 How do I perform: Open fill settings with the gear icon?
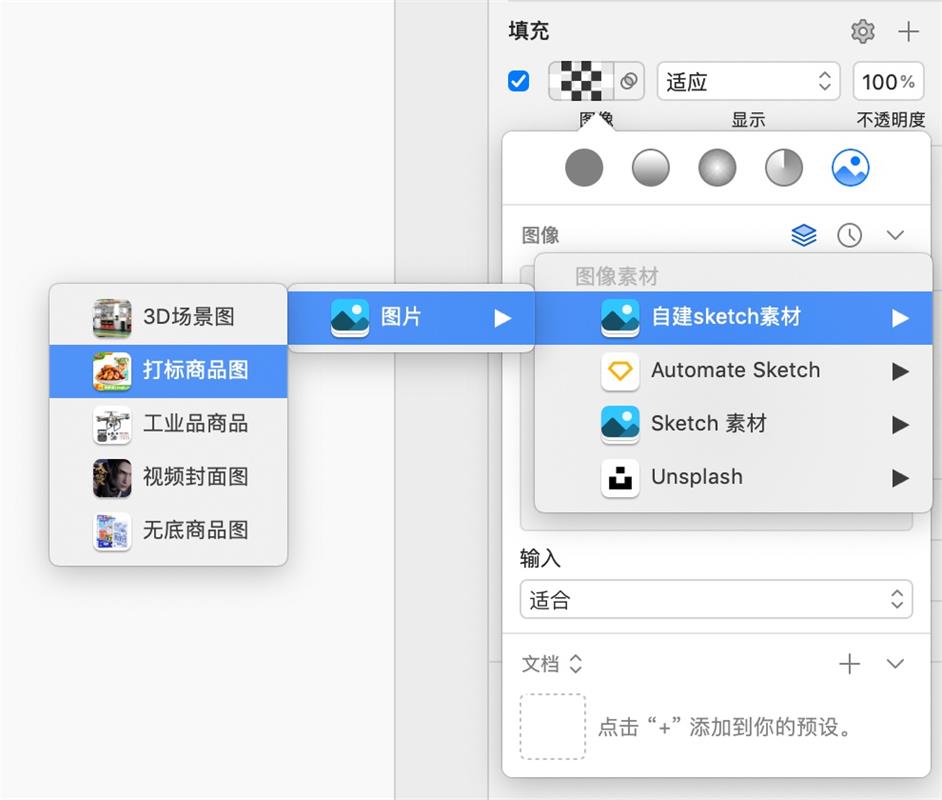click(862, 30)
